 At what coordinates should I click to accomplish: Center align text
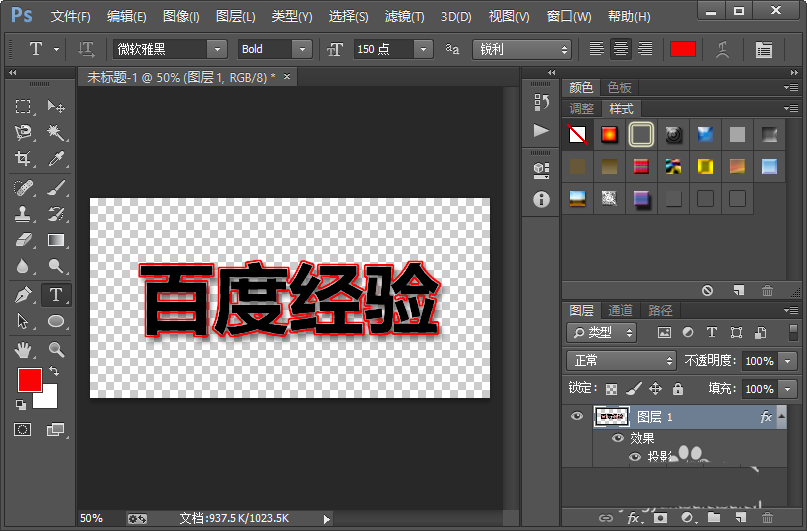[621, 49]
